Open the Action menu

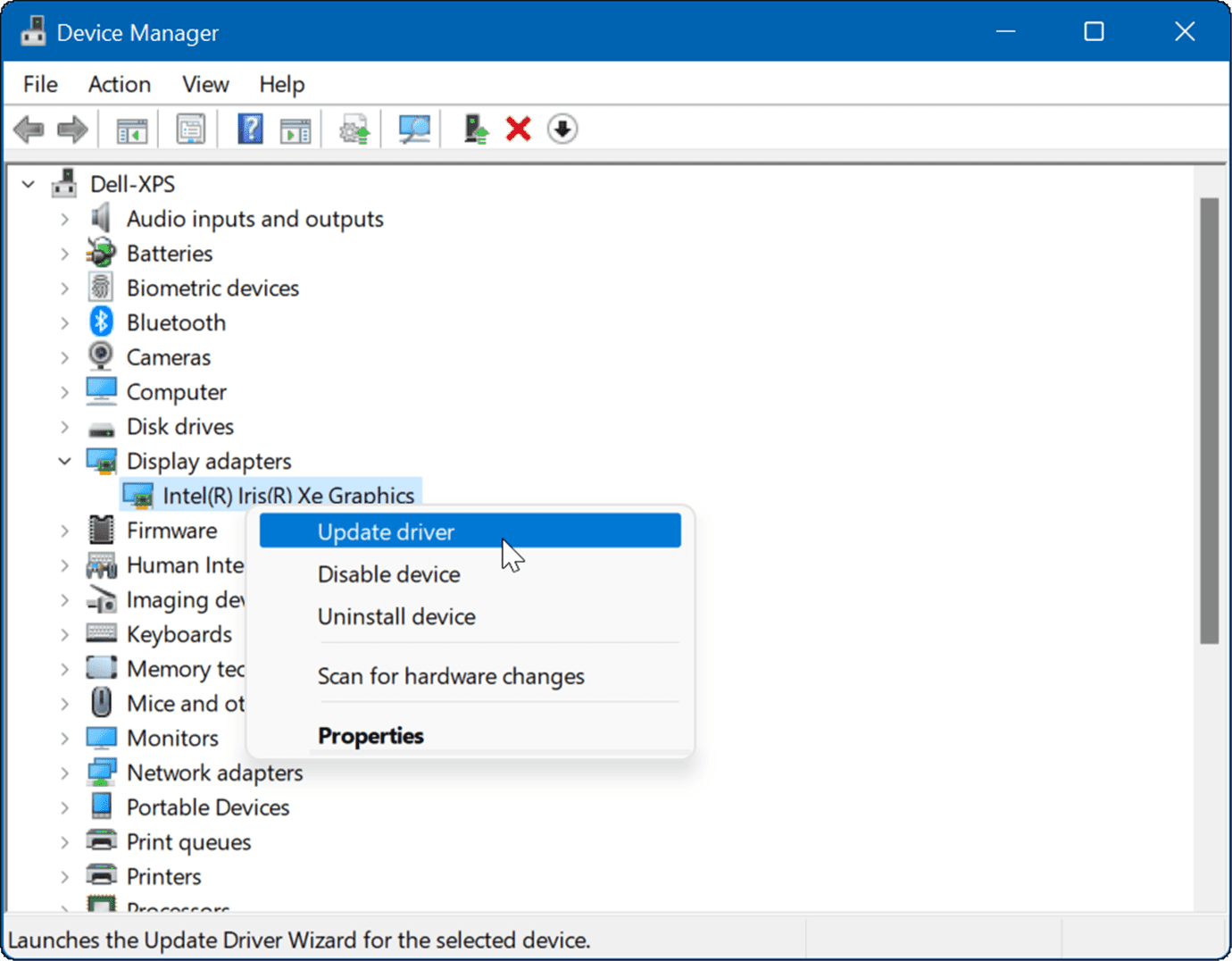pyautogui.click(x=119, y=83)
